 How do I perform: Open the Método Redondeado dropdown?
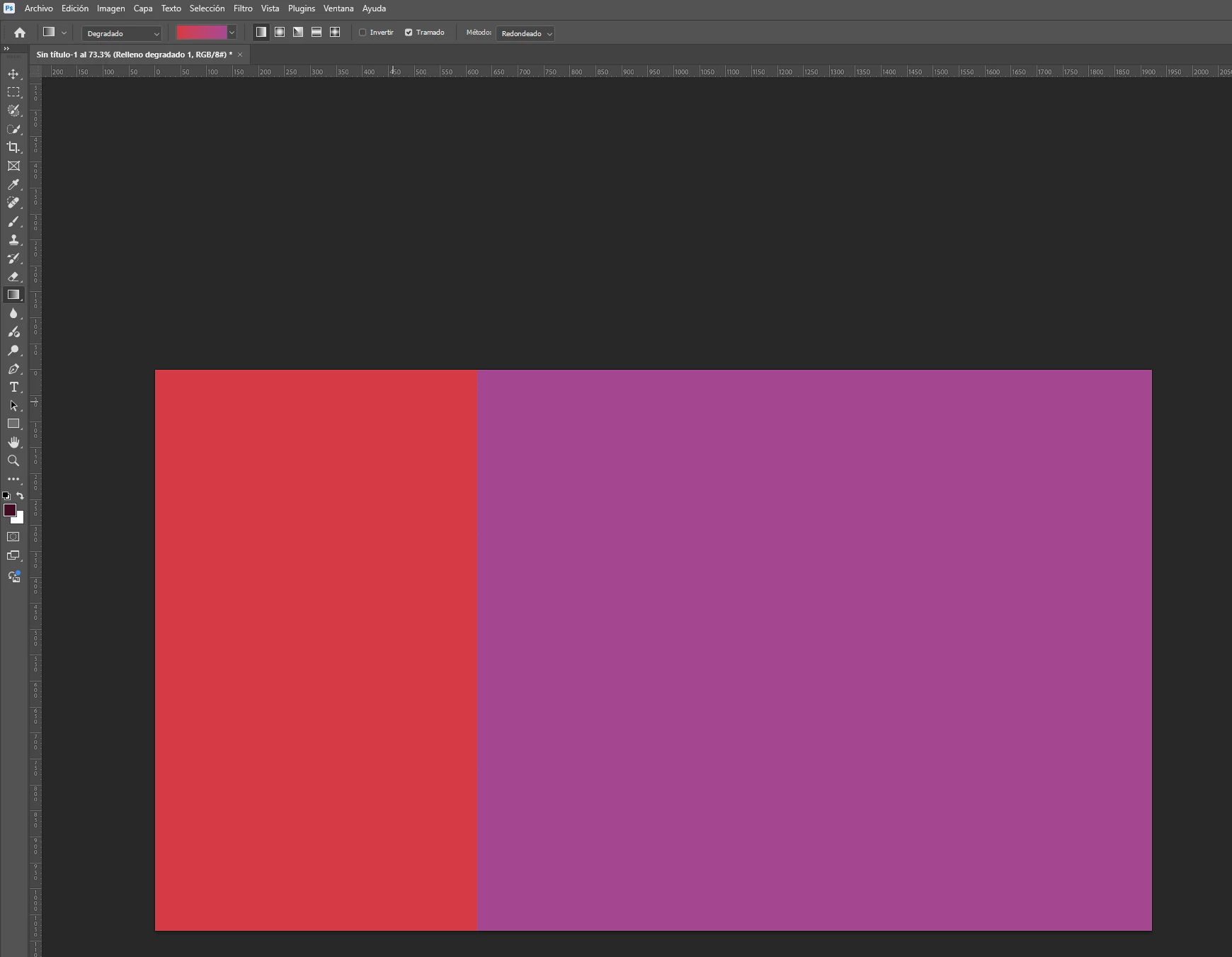pyautogui.click(x=525, y=33)
